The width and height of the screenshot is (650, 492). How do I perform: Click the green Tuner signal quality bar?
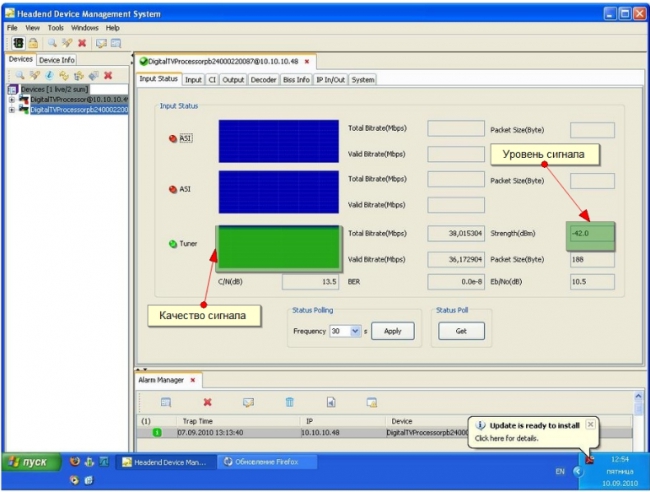coord(279,248)
